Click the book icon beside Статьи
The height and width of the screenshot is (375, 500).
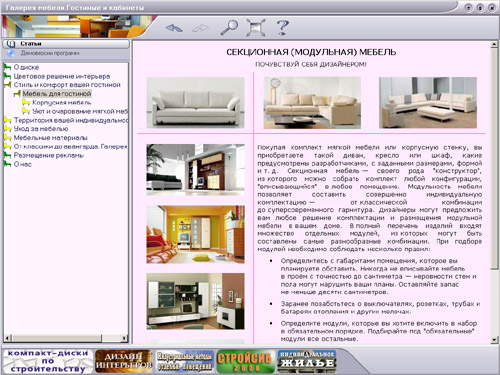click(x=11, y=44)
